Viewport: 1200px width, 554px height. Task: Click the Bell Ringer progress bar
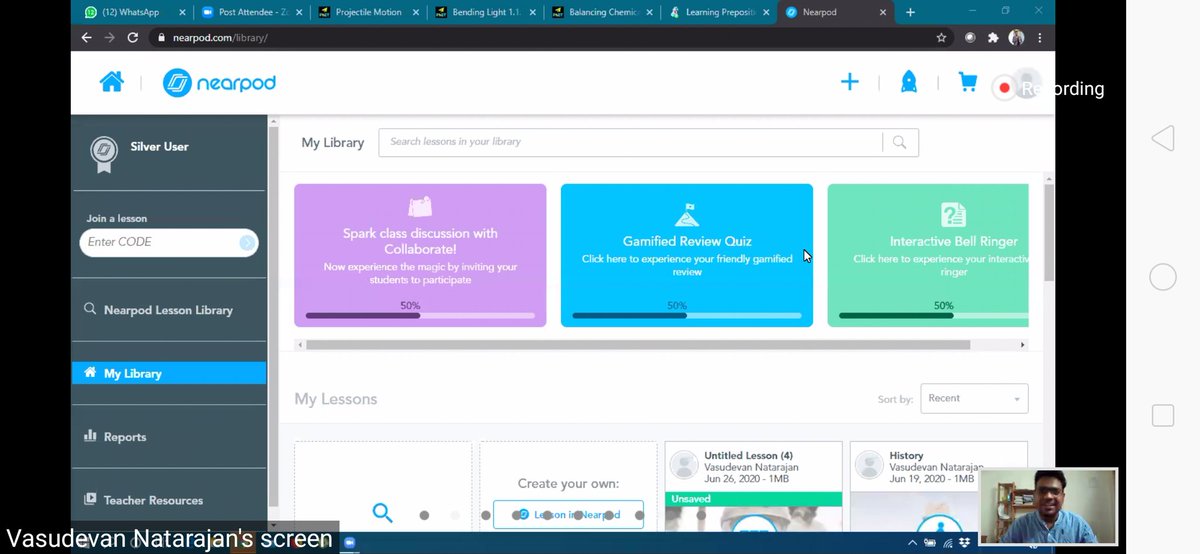(x=933, y=315)
